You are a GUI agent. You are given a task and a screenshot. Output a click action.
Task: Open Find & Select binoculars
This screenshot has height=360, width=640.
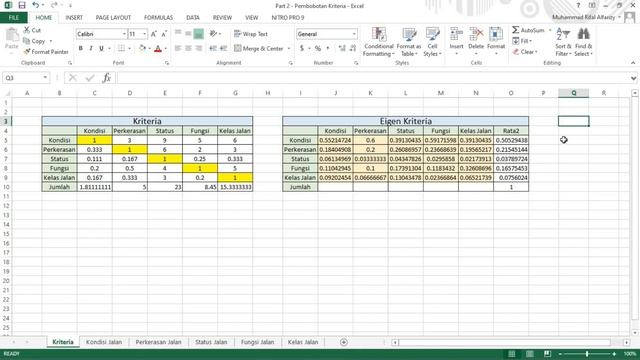point(584,42)
